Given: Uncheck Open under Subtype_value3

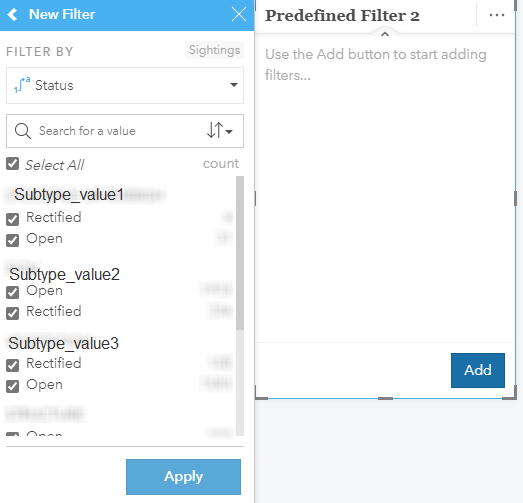Looking at the screenshot, I should coord(13,386).
